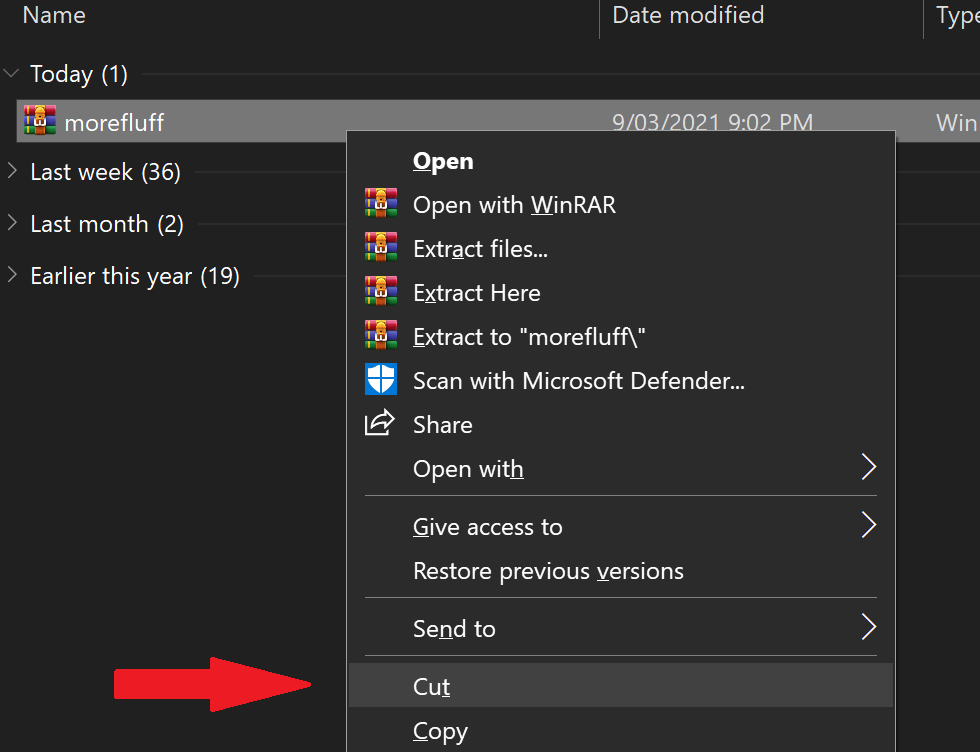Click the WinRAR icon beside Extract to morefluff

tap(381, 337)
